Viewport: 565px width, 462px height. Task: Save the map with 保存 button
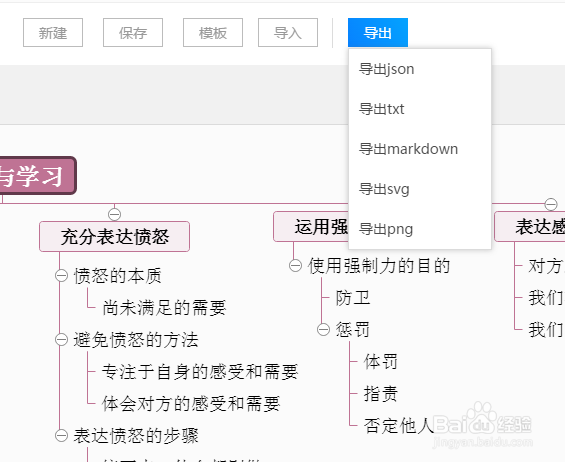[x=133, y=33]
